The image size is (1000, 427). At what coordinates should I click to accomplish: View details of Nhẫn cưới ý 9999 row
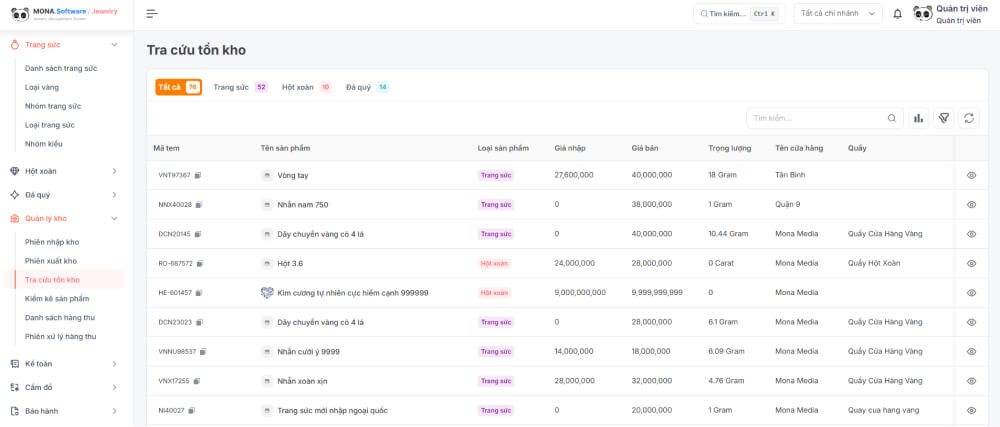[x=971, y=351]
